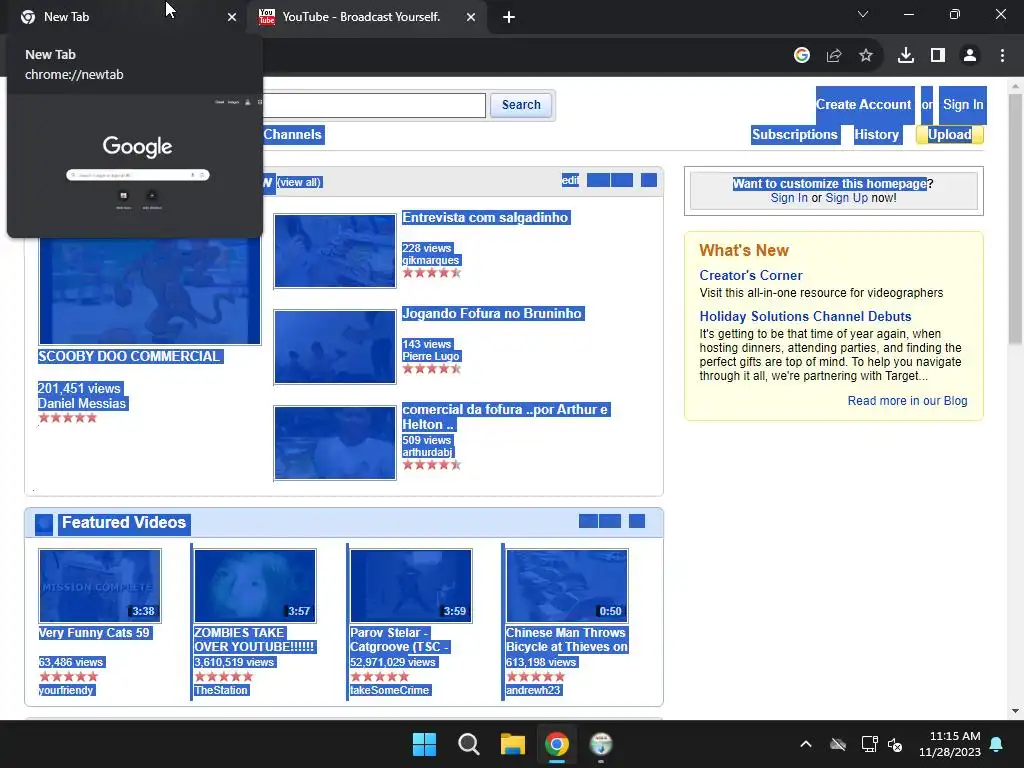The image size is (1024, 768).
Task: Open File Explorer from taskbar
Action: [x=513, y=744]
